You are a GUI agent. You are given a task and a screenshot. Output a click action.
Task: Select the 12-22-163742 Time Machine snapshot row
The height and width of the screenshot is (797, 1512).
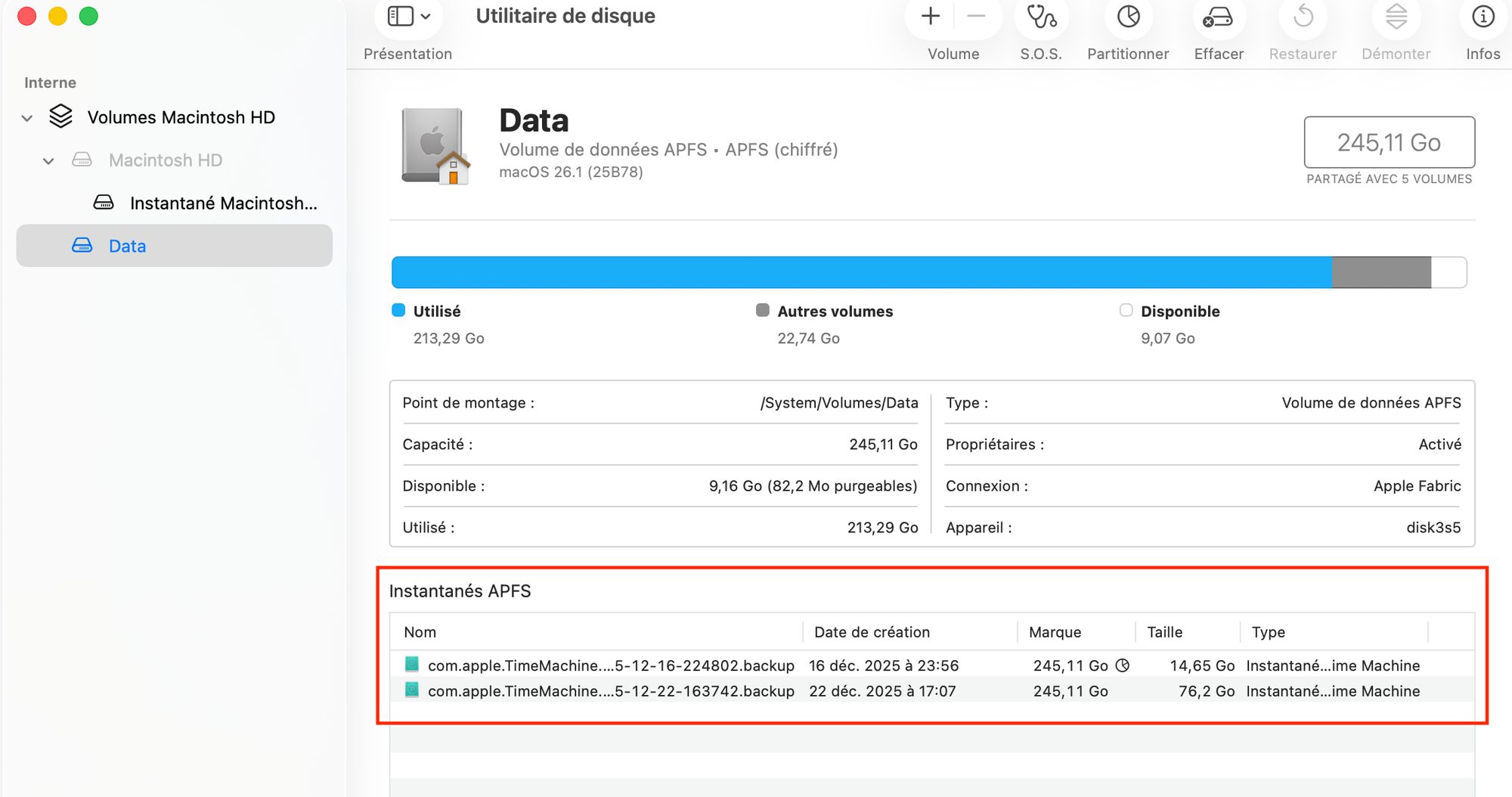(x=610, y=691)
